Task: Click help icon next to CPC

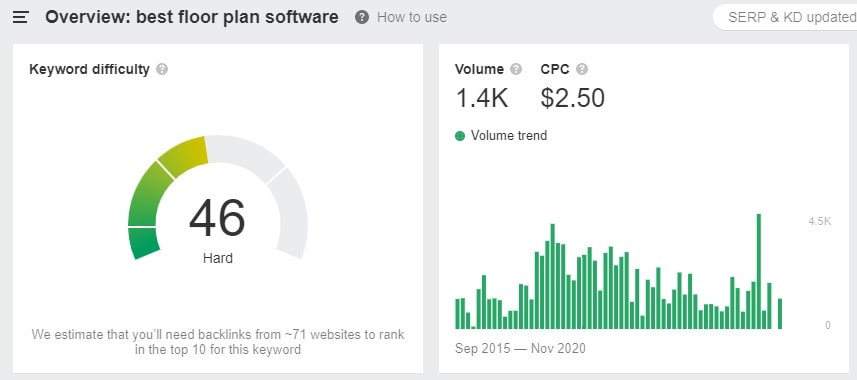Action: tap(582, 69)
